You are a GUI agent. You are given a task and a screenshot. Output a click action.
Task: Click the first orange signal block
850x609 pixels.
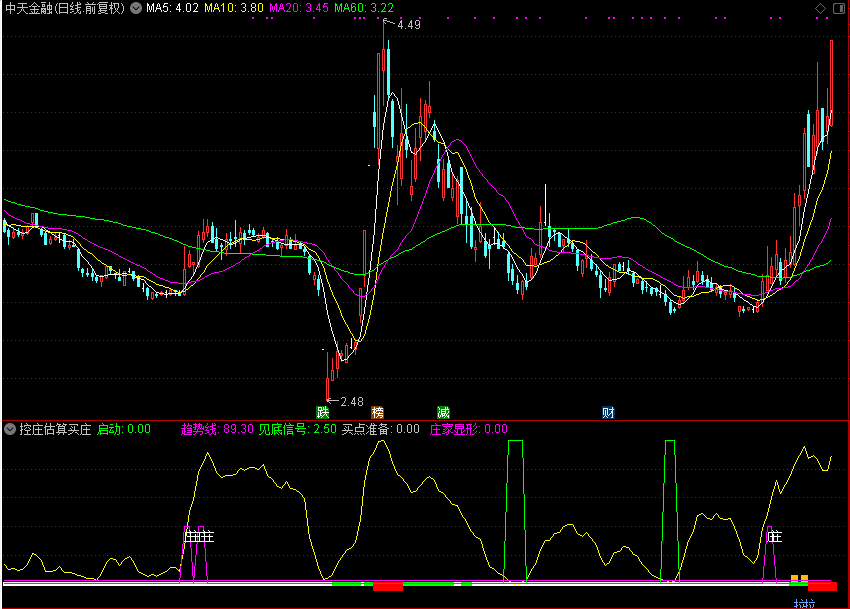795,578
